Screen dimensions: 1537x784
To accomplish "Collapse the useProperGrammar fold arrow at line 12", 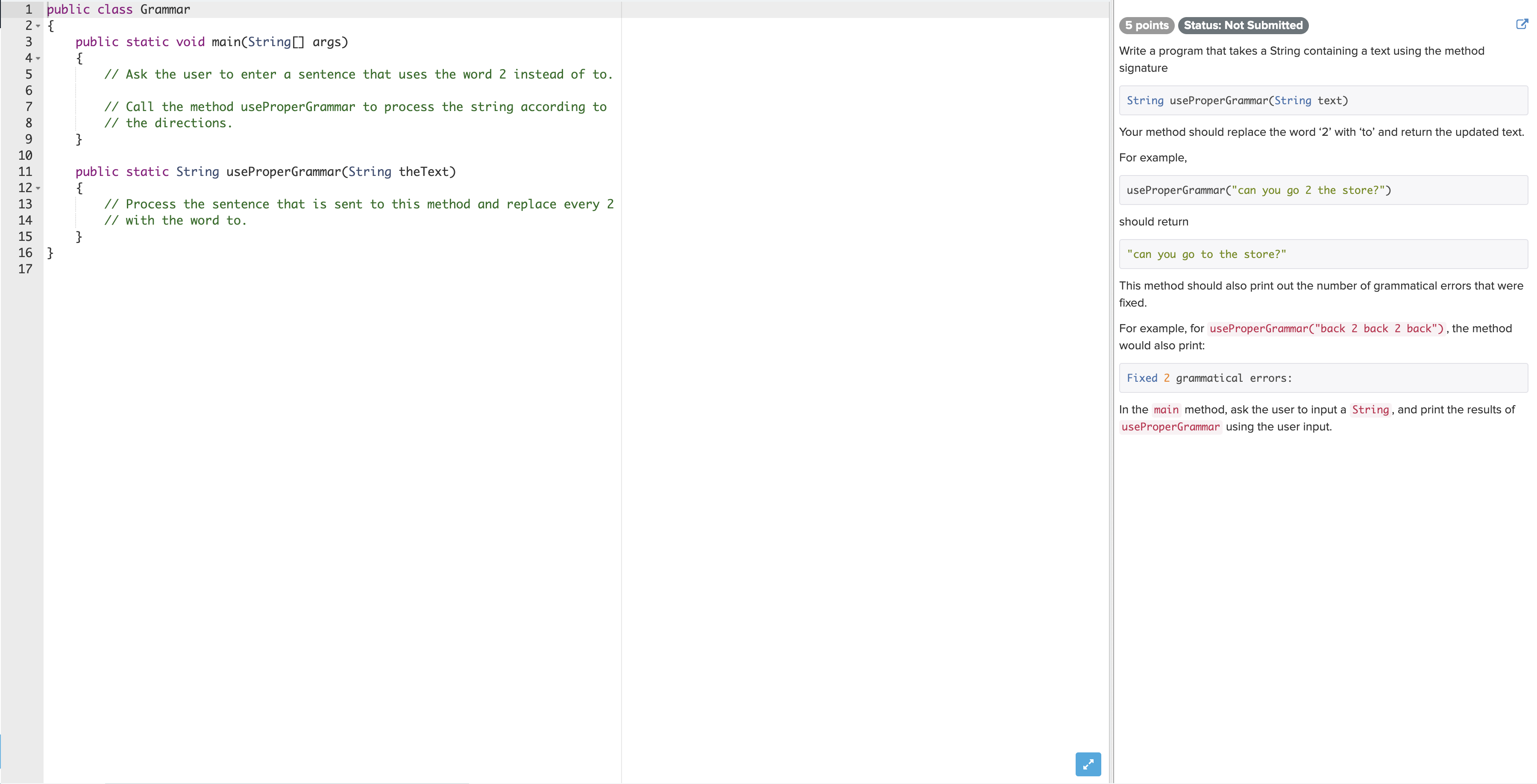I will click(x=38, y=188).
